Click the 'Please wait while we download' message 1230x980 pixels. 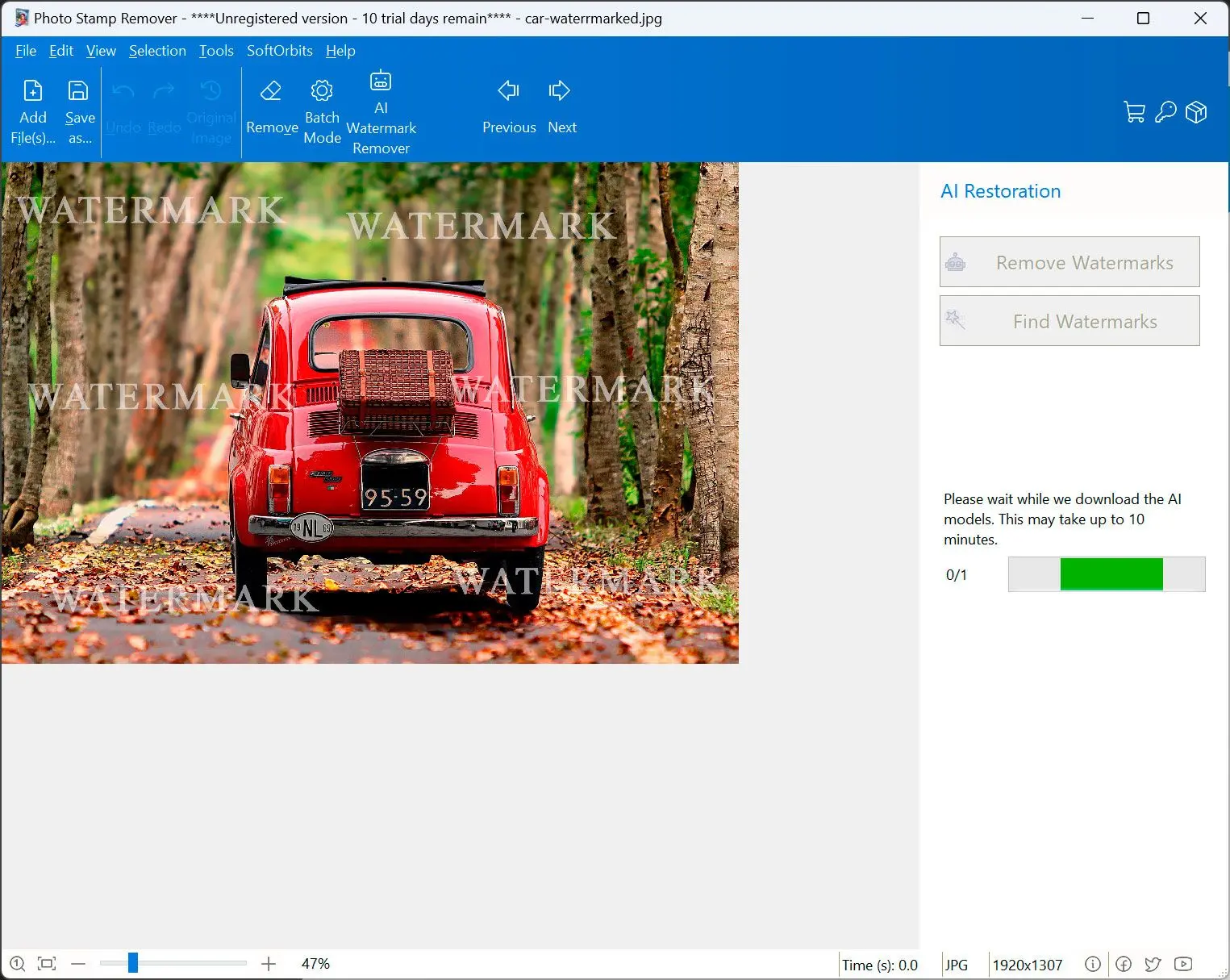point(1063,519)
